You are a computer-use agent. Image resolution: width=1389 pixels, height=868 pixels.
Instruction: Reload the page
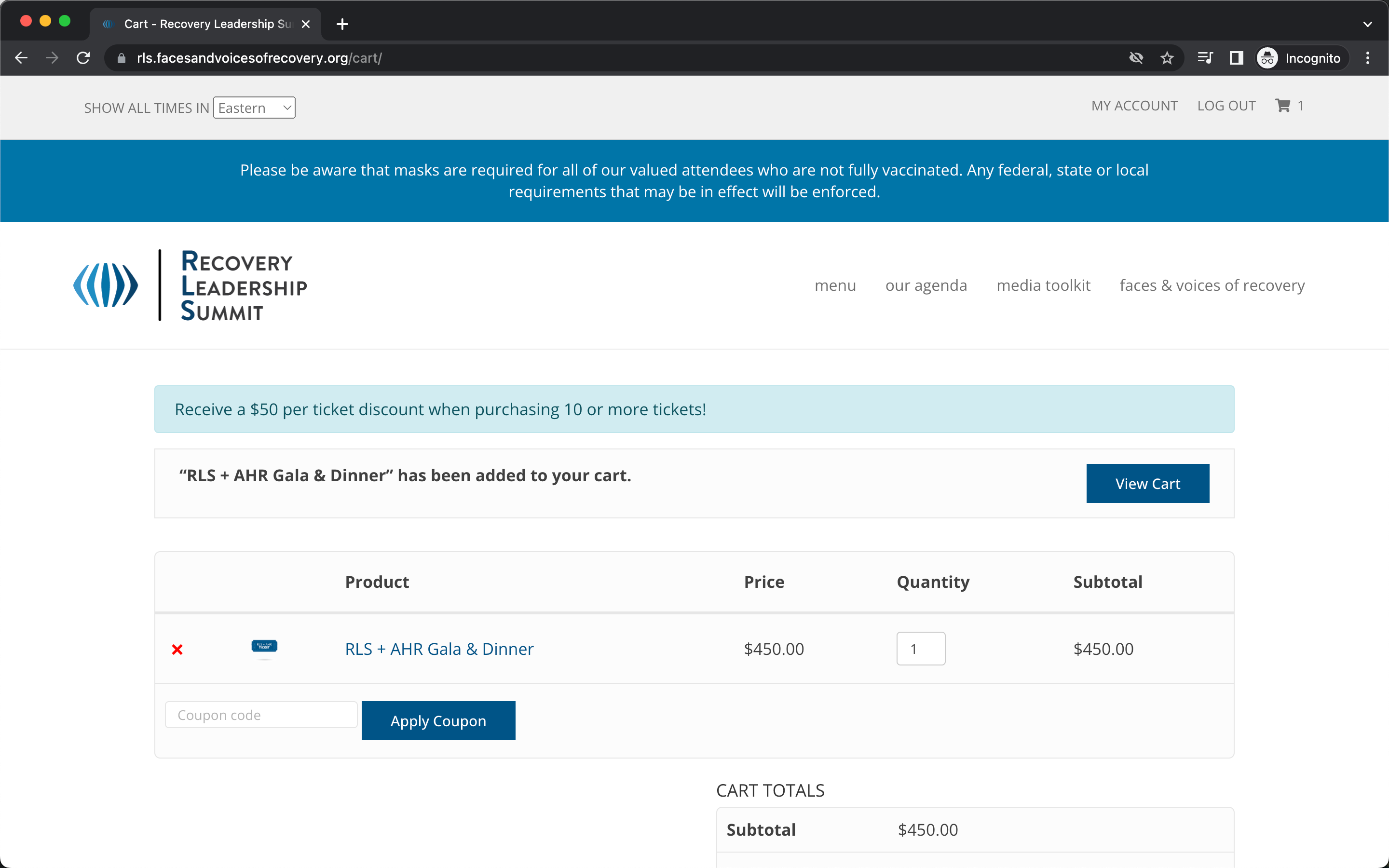pyautogui.click(x=83, y=58)
